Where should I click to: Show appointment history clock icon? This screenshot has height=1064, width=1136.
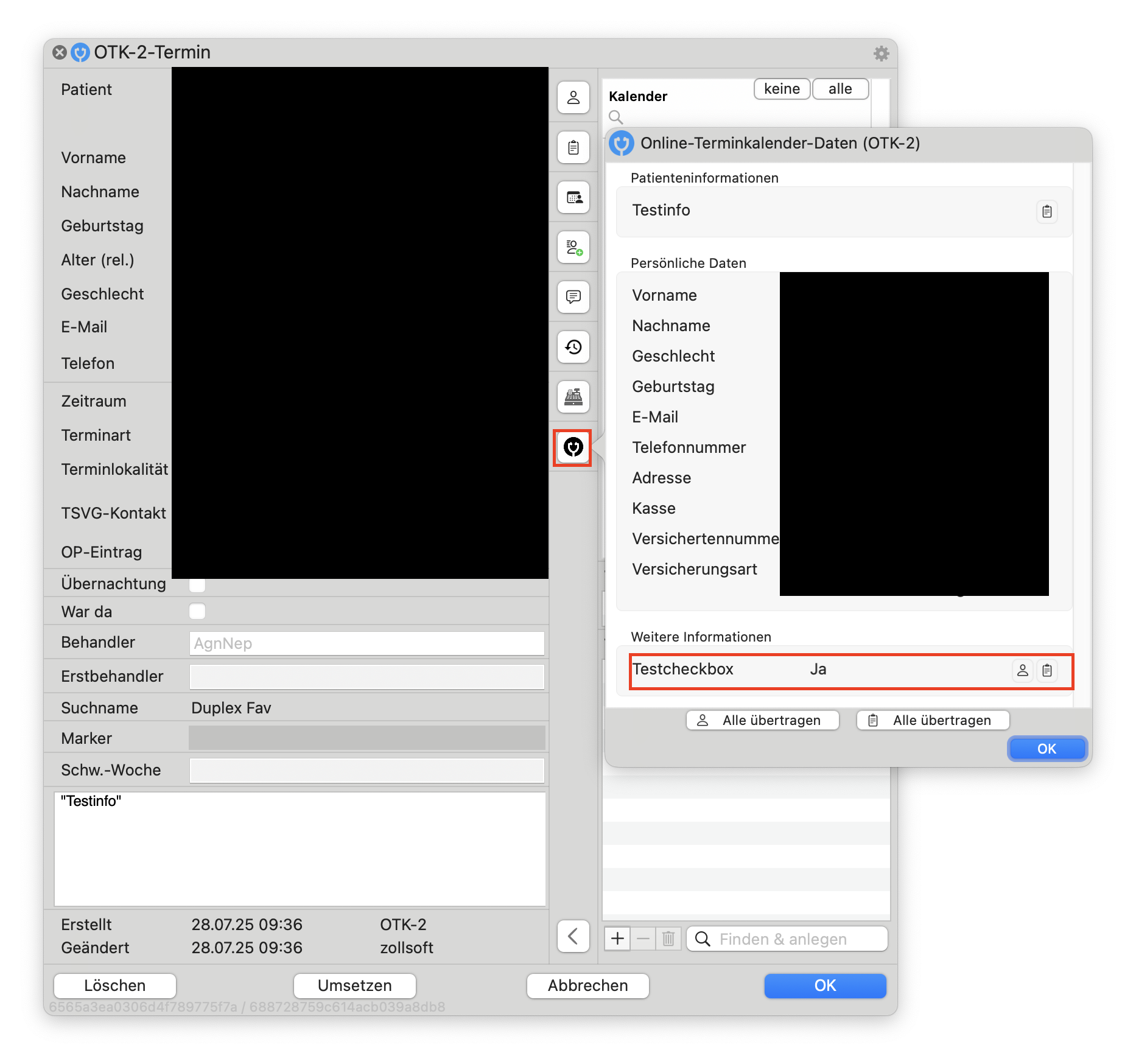pos(573,347)
